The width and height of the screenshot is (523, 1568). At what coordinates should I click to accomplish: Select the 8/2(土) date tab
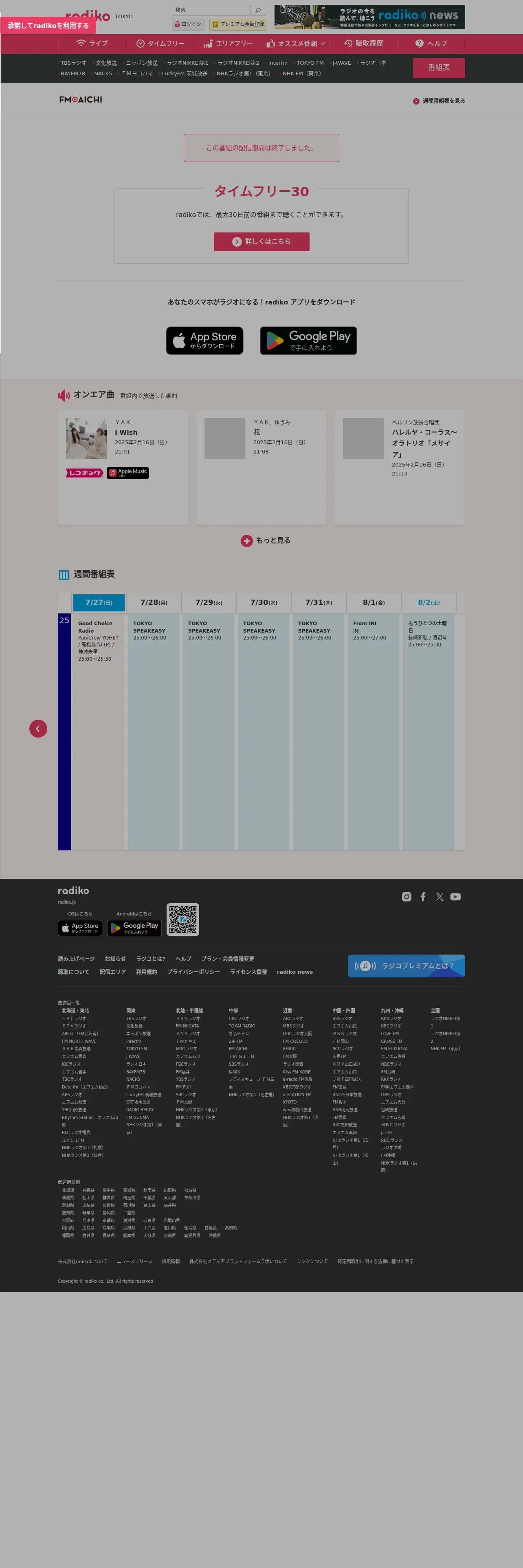pyautogui.click(x=429, y=602)
